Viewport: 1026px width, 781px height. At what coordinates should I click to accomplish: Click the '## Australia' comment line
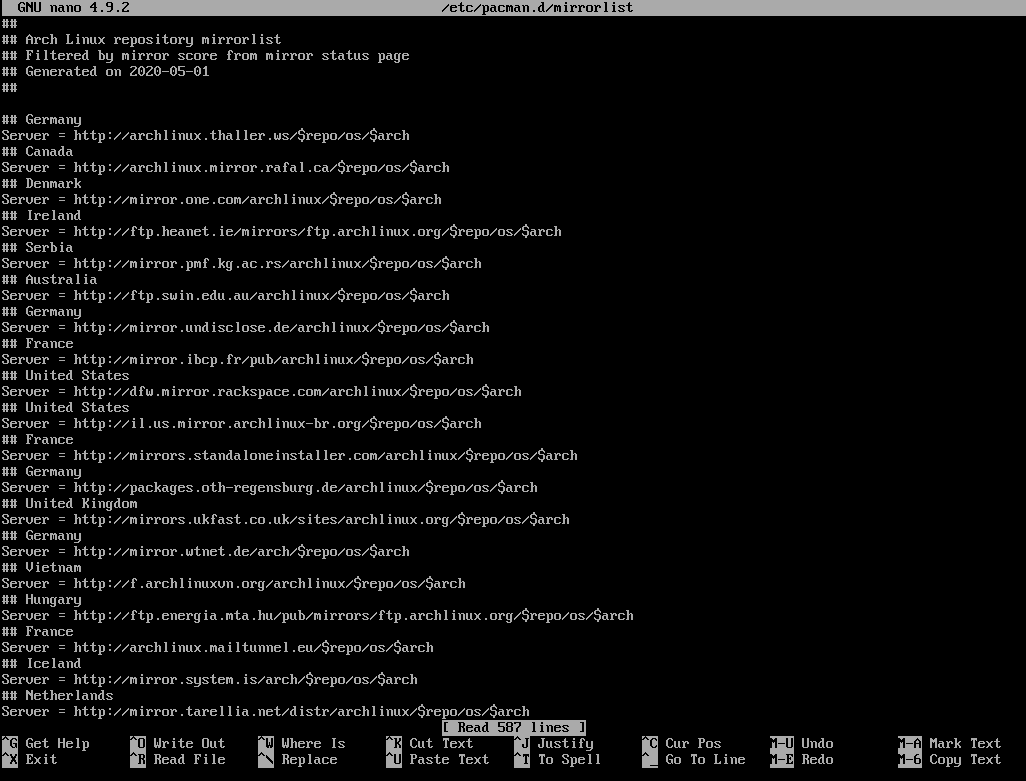click(x=49, y=280)
